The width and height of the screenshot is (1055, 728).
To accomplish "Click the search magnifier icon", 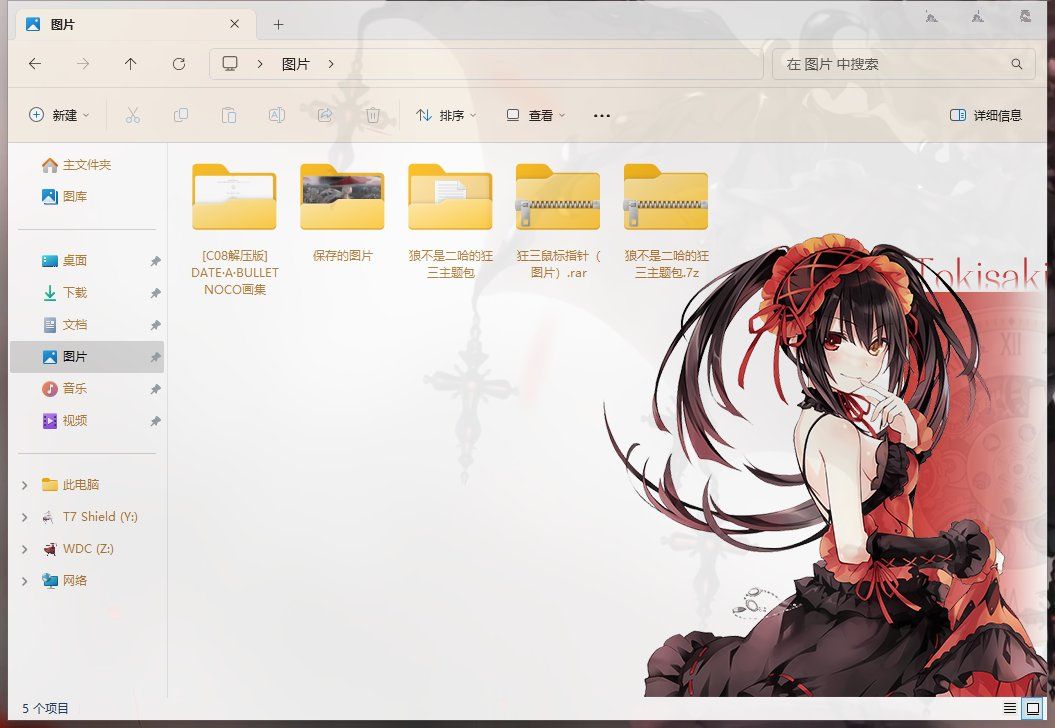I will point(1017,64).
